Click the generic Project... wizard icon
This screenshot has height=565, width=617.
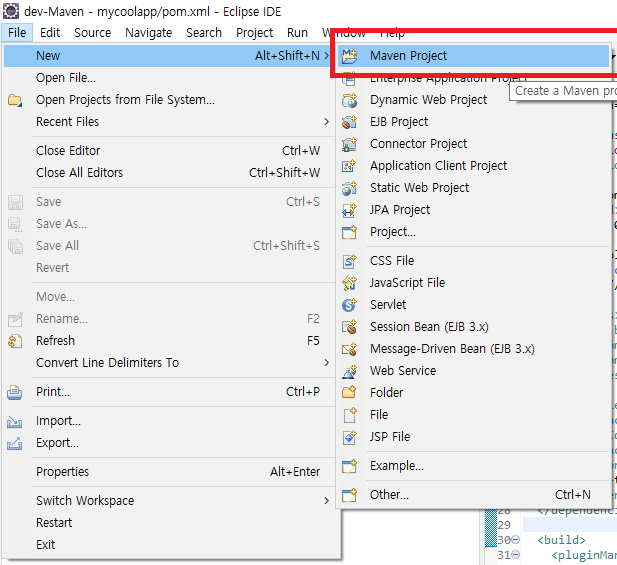pos(349,232)
